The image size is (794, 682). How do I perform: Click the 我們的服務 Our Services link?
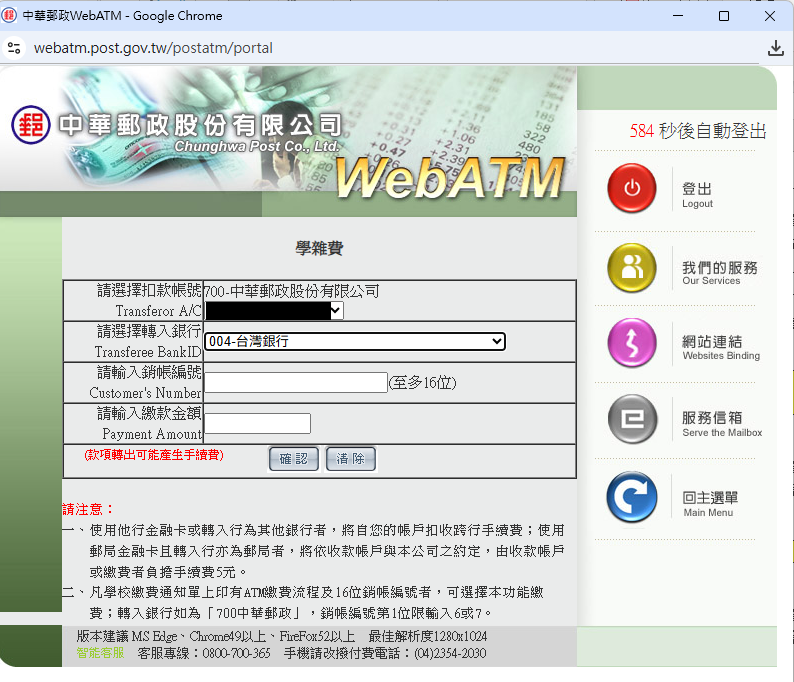(x=720, y=273)
